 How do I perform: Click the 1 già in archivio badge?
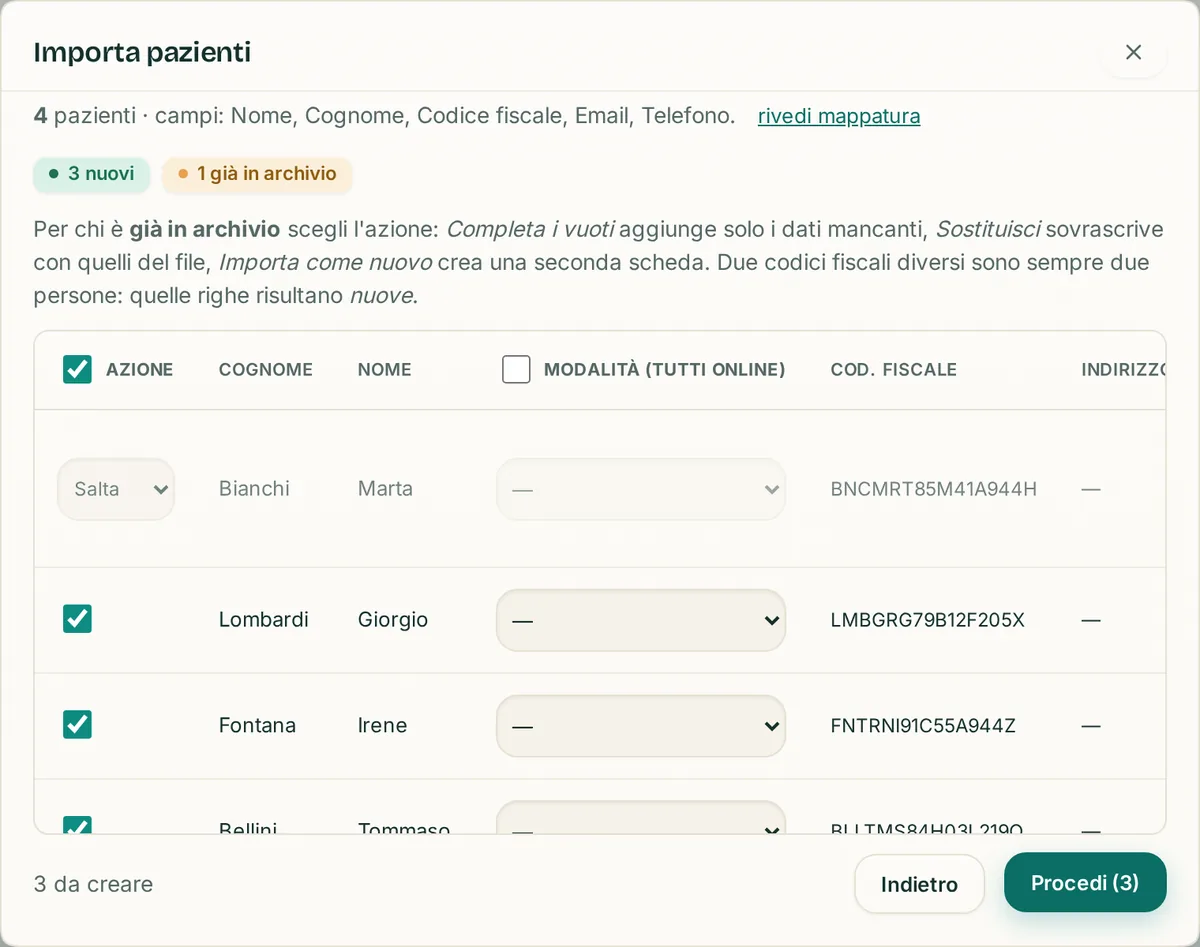click(257, 174)
